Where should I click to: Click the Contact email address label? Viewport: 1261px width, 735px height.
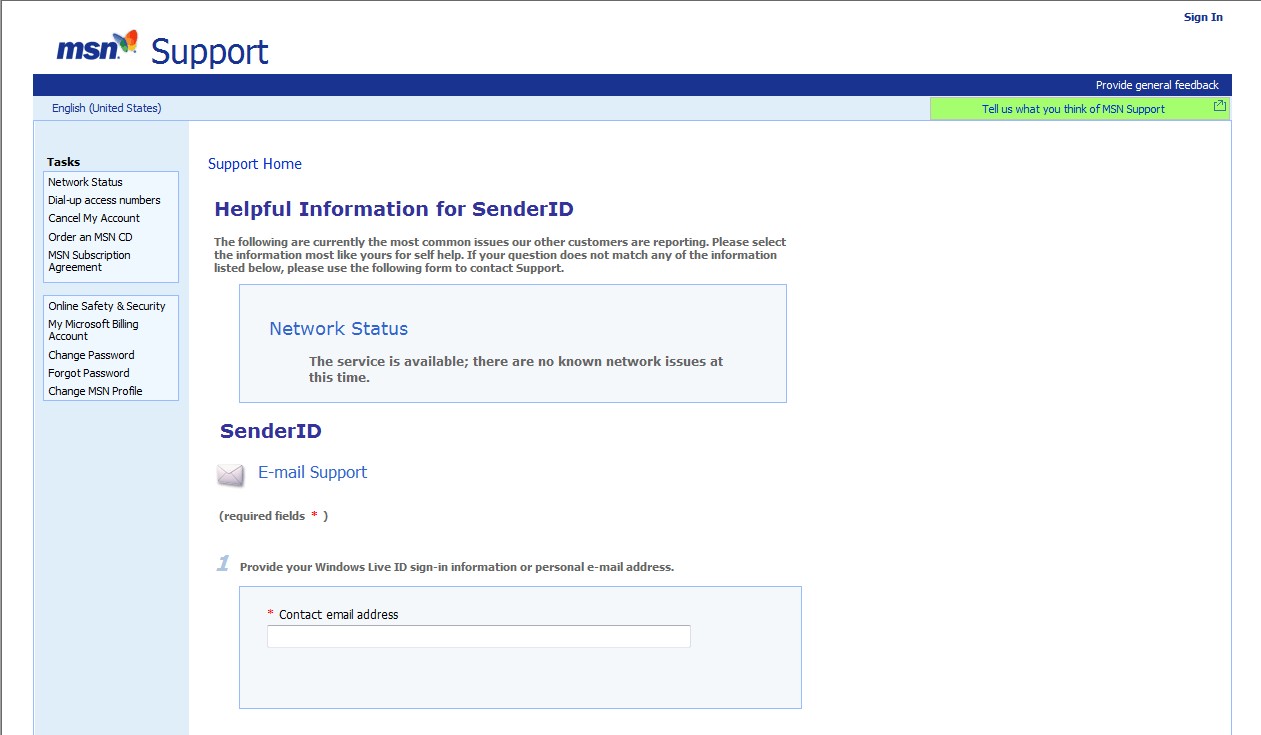click(x=338, y=614)
